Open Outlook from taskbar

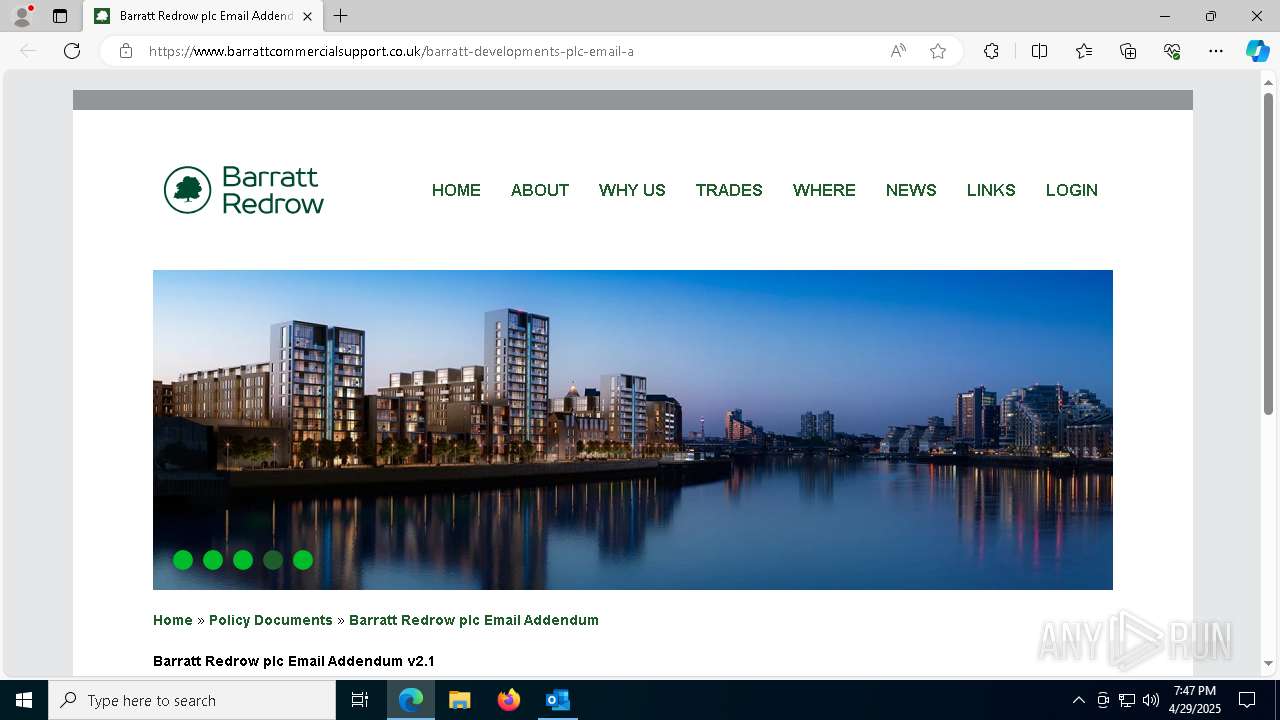tap(557, 700)
